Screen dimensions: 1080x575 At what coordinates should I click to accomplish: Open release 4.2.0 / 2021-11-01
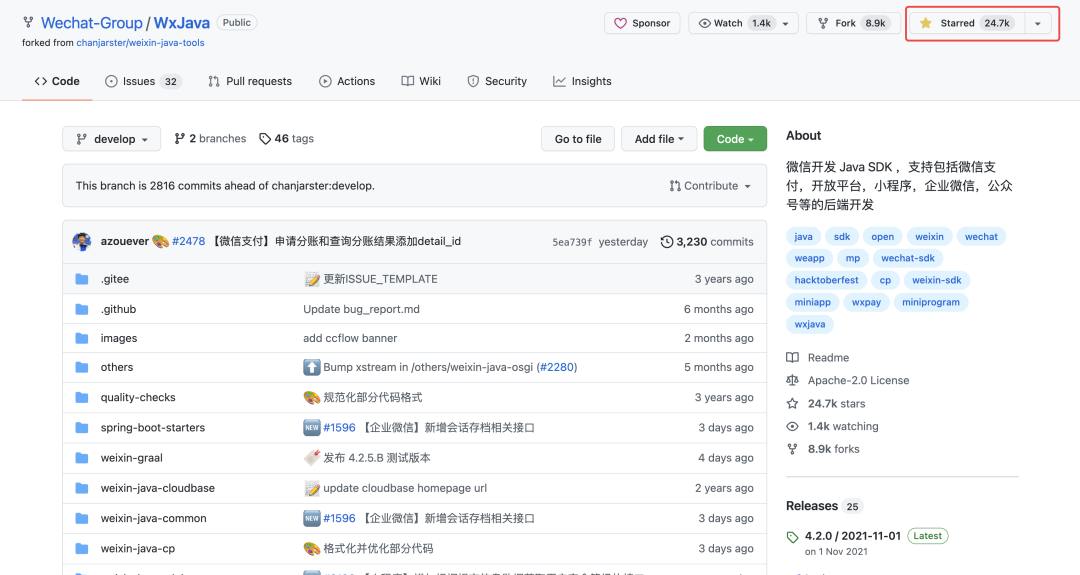853,536
